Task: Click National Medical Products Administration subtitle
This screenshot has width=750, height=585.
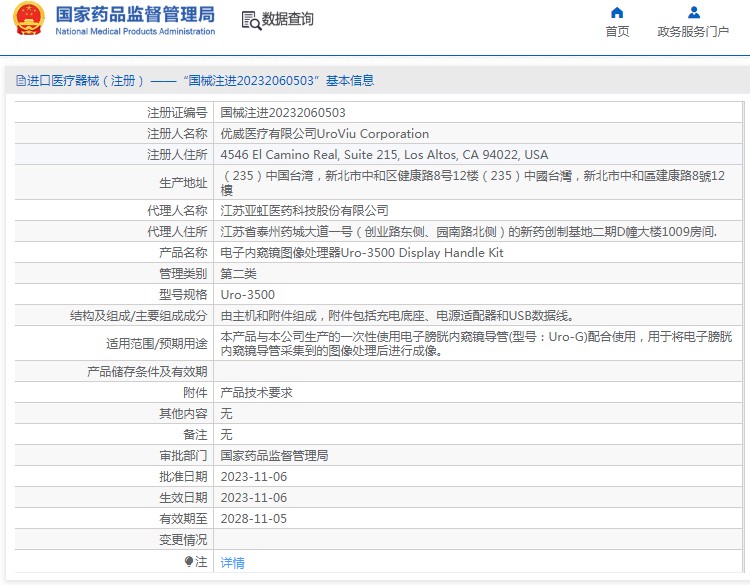Action: (135, 32)
